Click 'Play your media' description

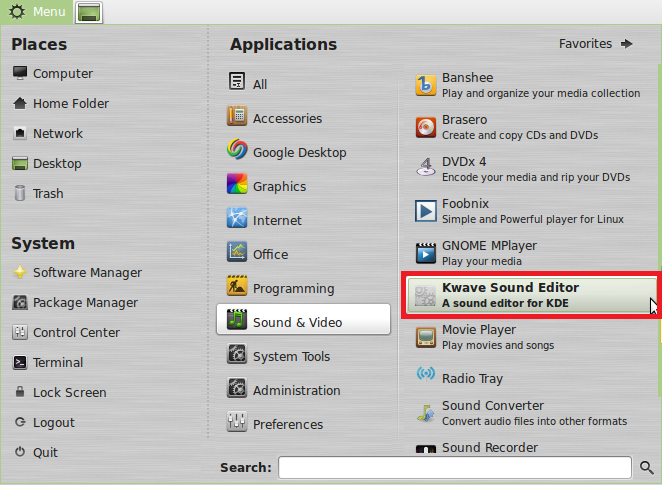pos(482,261)
